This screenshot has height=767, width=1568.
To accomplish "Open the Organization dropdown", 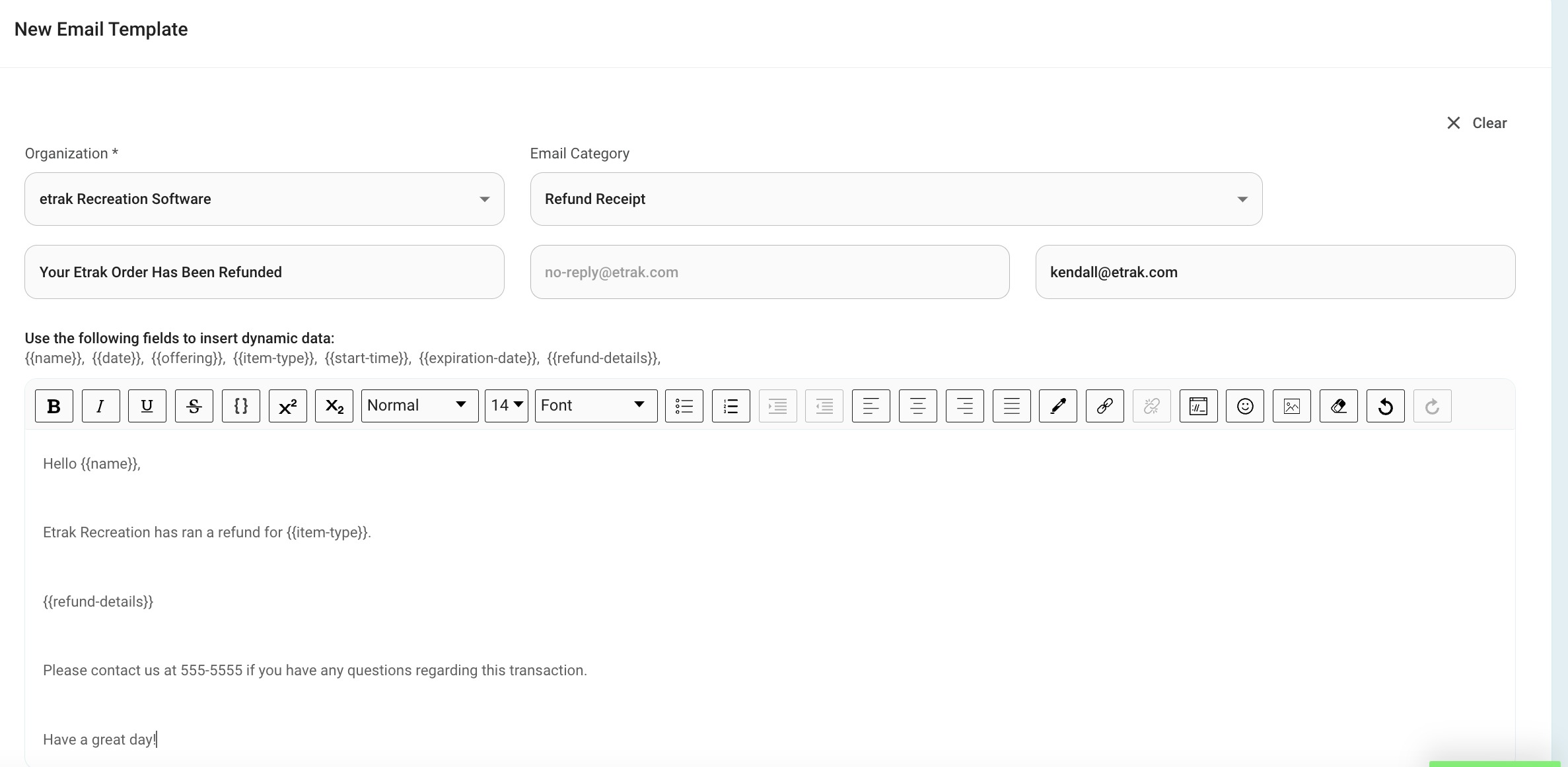I will point(264,199).
